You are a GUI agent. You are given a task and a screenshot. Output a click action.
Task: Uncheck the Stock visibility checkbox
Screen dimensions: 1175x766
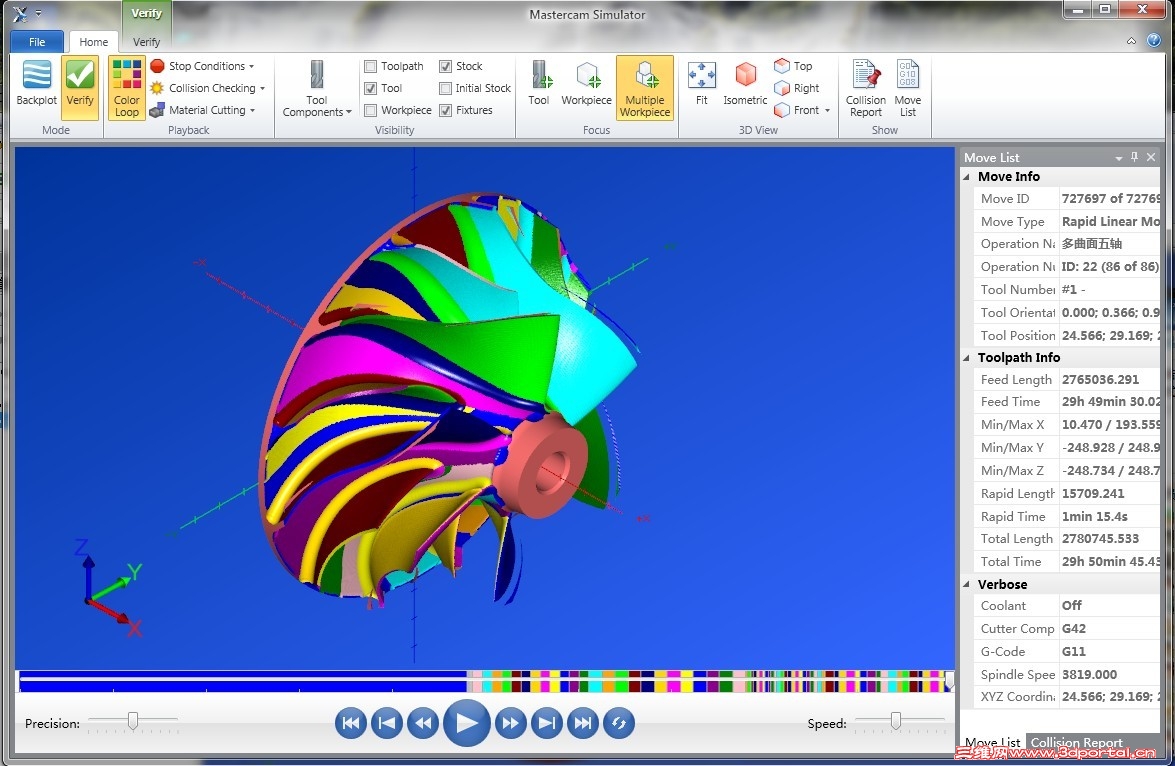pyautogui.click(x=445, y=66)
